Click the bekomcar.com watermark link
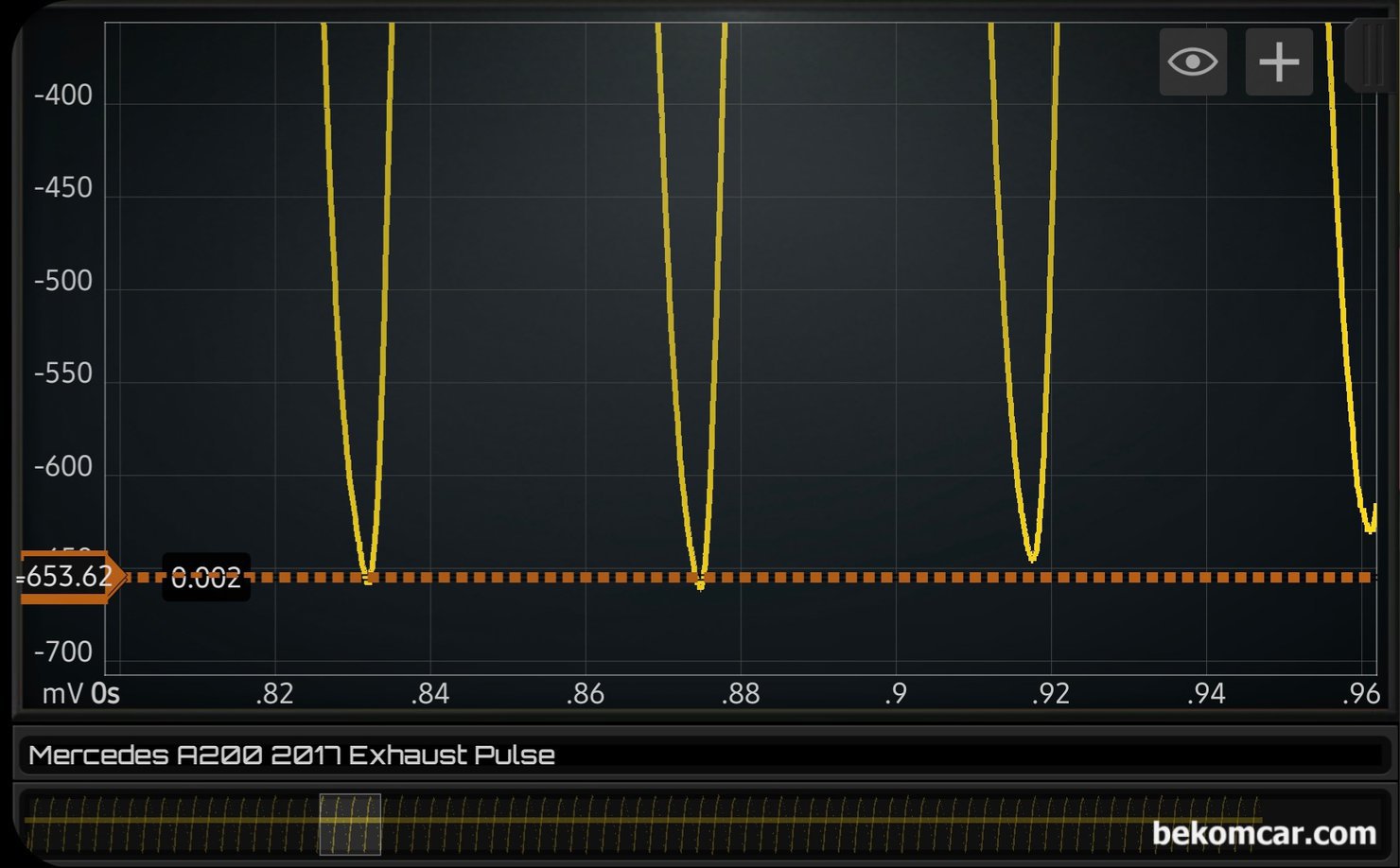 pyautogui.click(x=1264, y=833)
